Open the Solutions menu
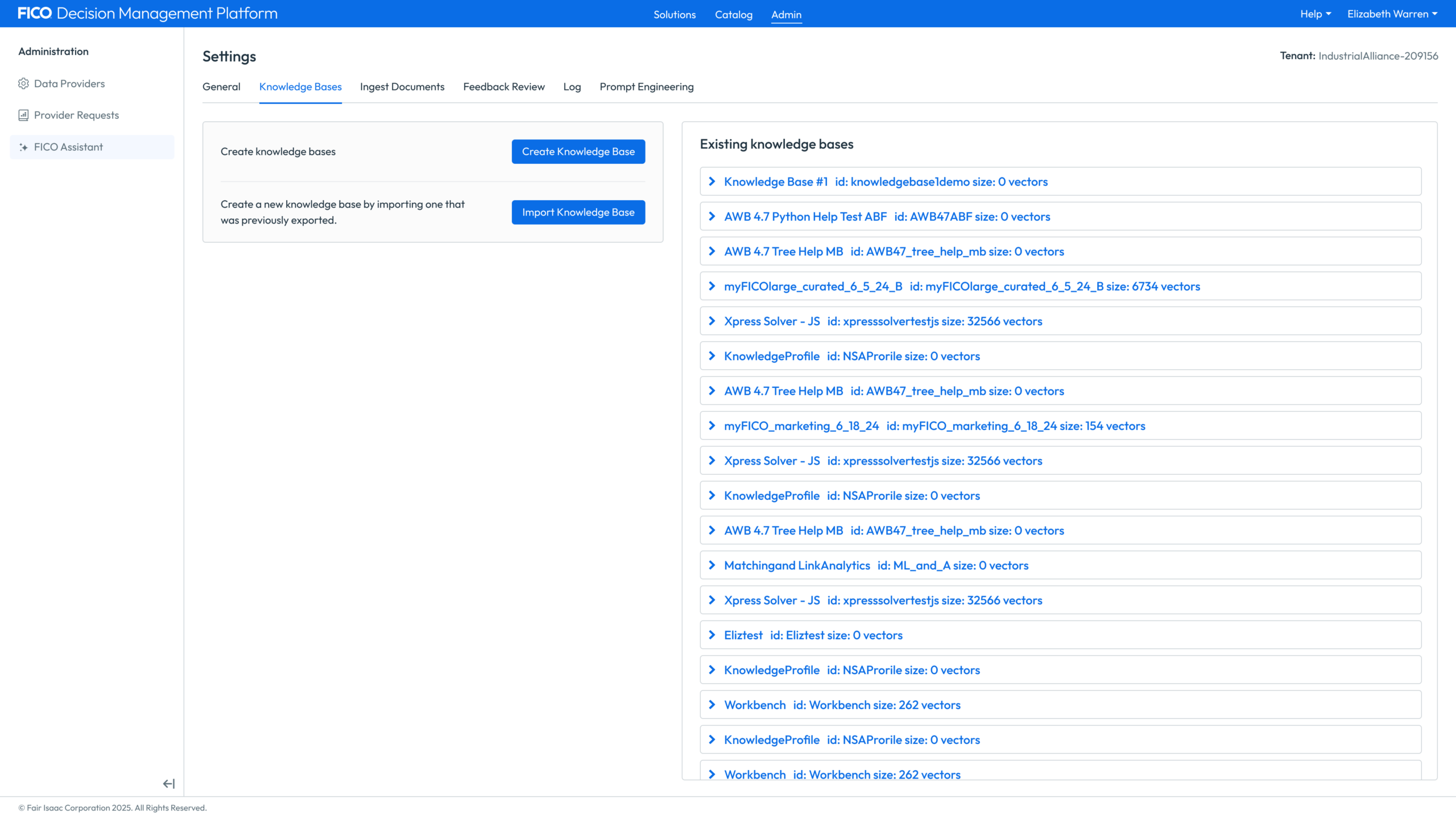 tap(675, 14)
